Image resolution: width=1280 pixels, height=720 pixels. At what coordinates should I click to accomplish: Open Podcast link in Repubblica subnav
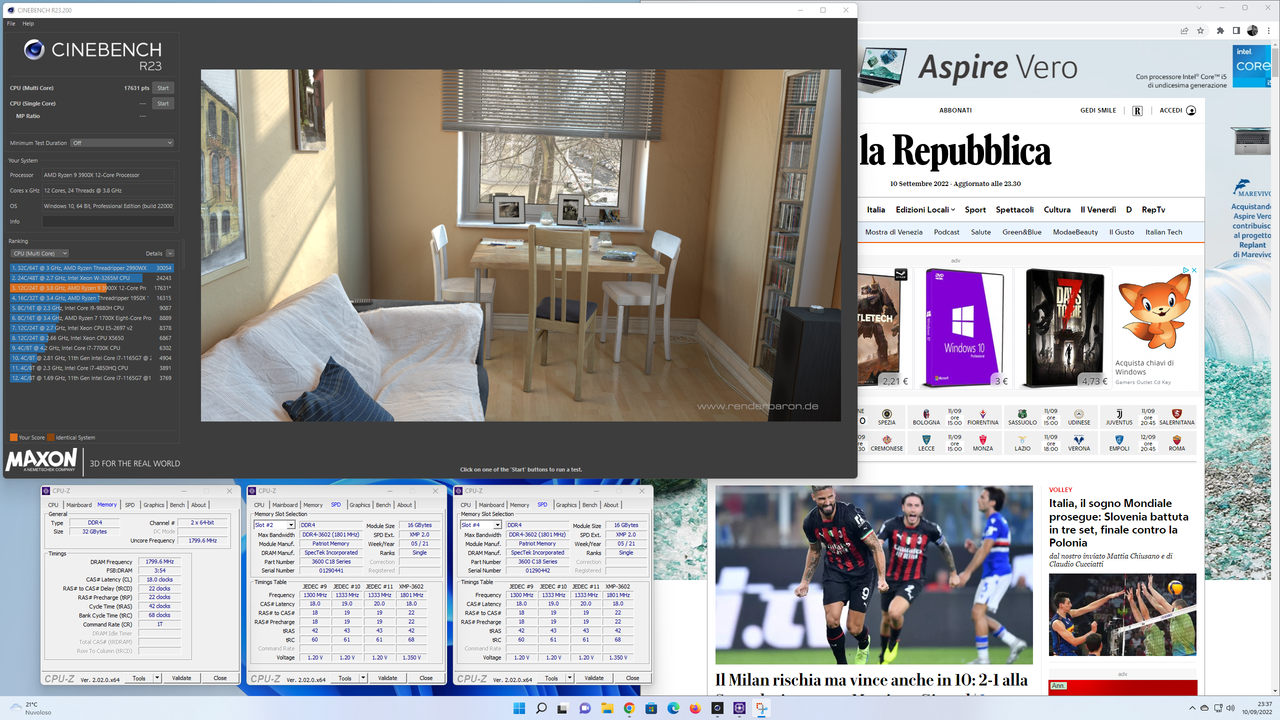[946, 232]
